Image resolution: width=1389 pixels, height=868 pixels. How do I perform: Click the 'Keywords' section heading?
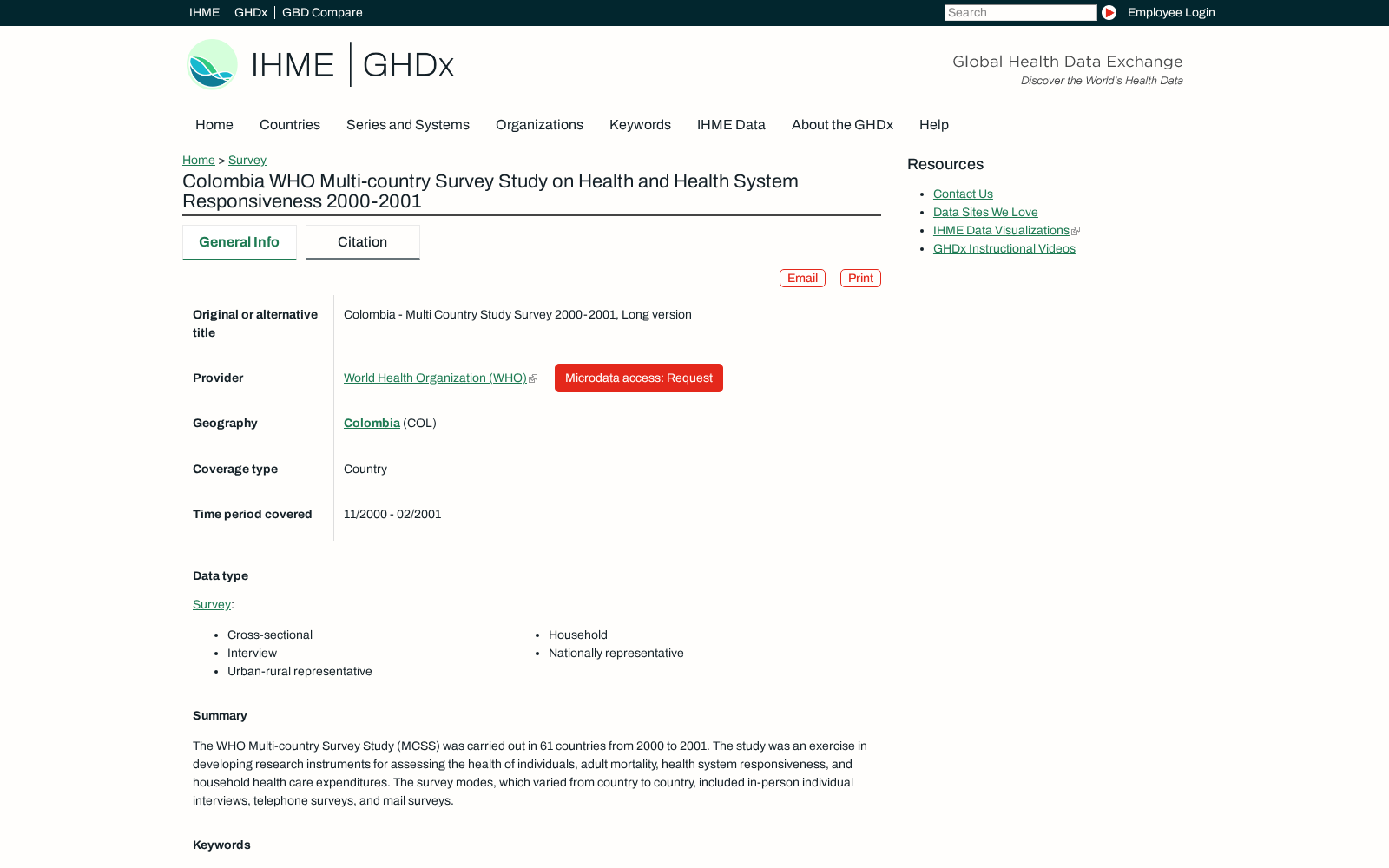[x=221, y=845]
